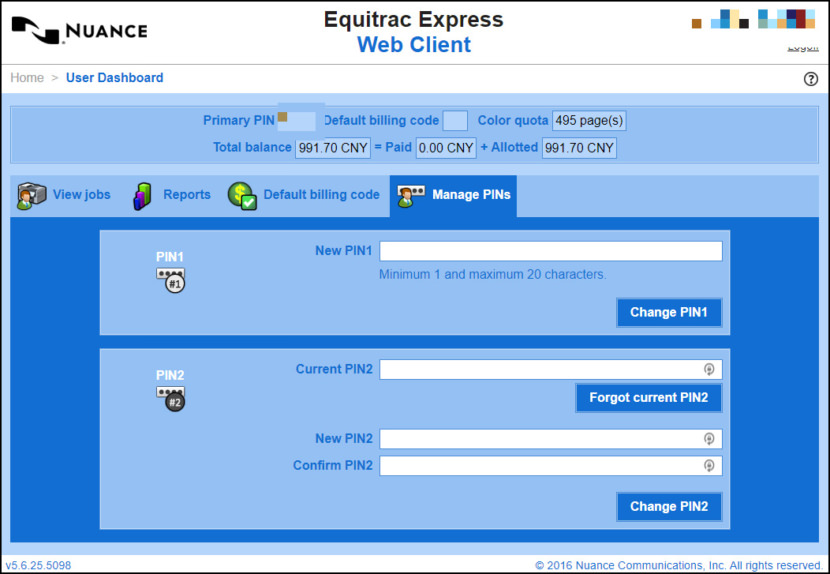Screen dimensions: 830x574
Task: Click the PIN2 #2 keypad icon
Action: point(170,399)
